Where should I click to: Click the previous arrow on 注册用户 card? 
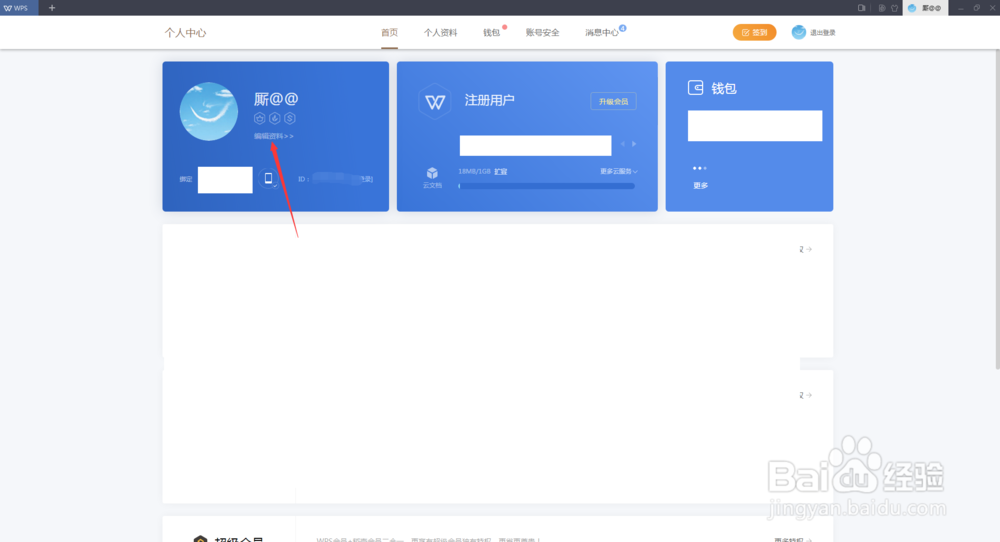[622, 144]
